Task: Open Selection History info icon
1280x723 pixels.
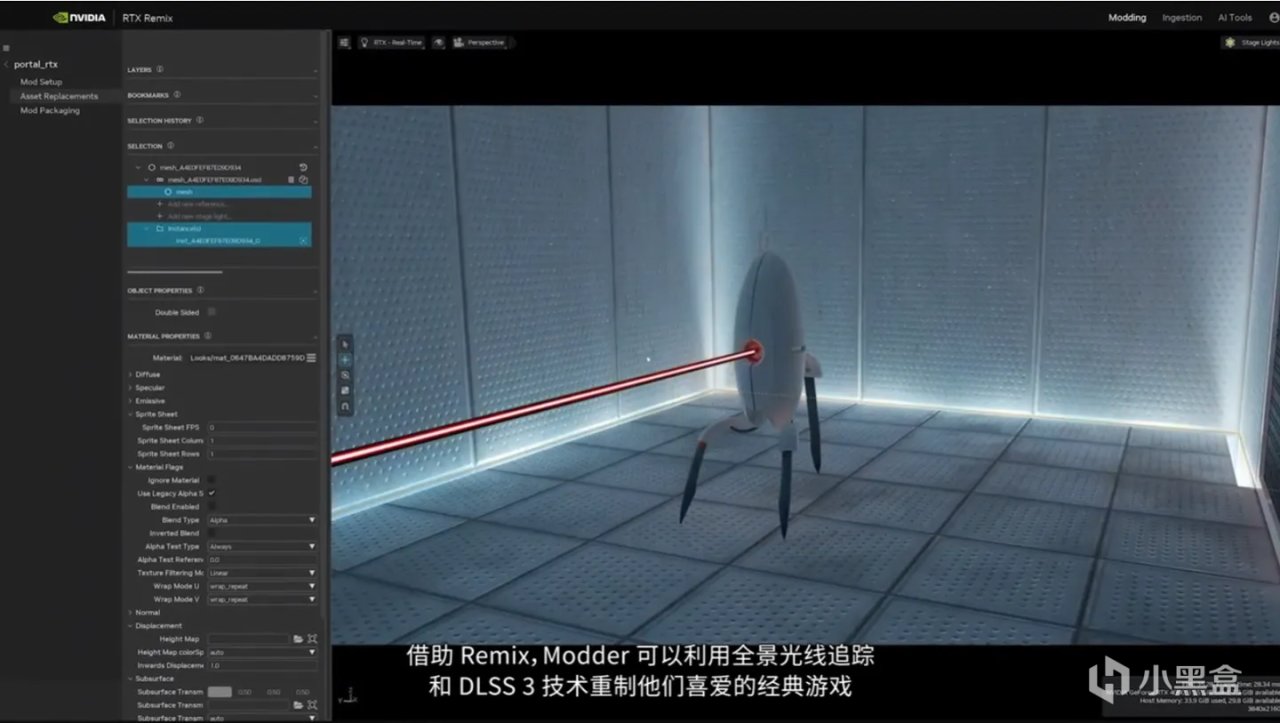Action: pos(200,120)
